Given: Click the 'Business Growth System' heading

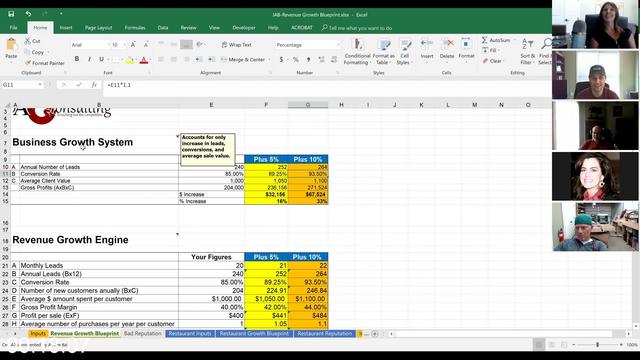Looking at the screenshot, I should point(73,142).
